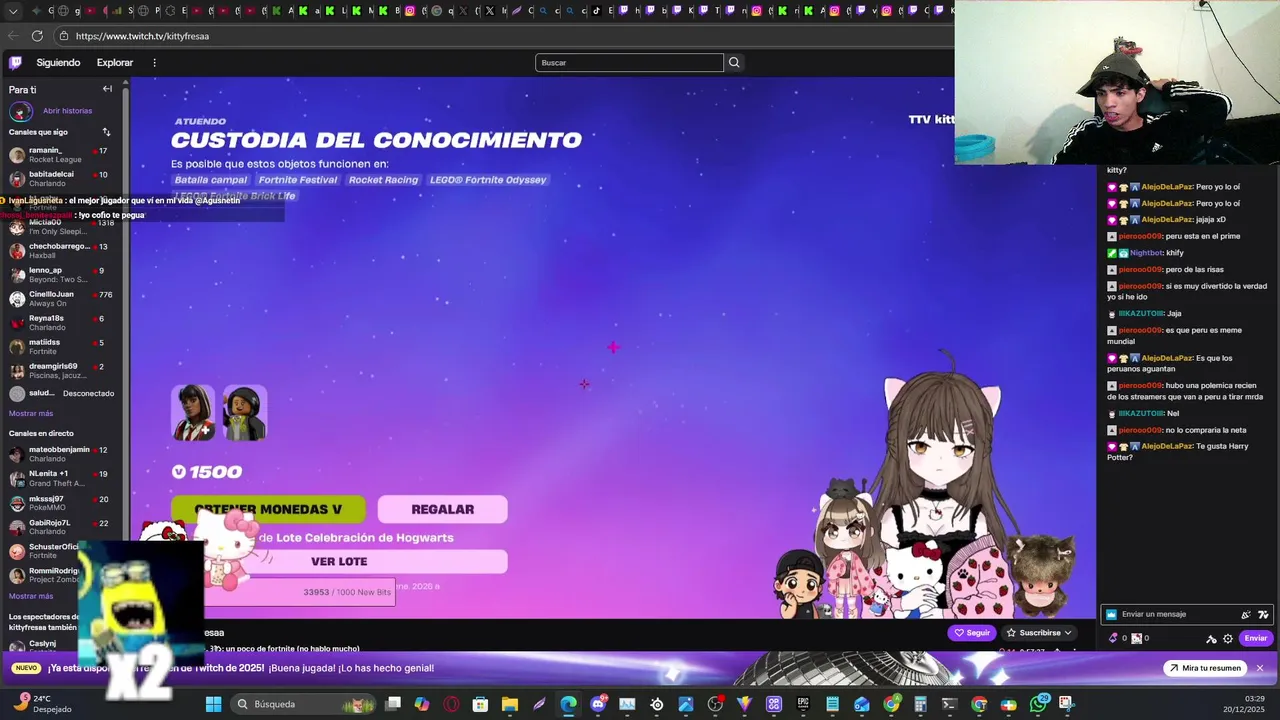
Task: Open the Explorar tab
Action: [115, 62]
